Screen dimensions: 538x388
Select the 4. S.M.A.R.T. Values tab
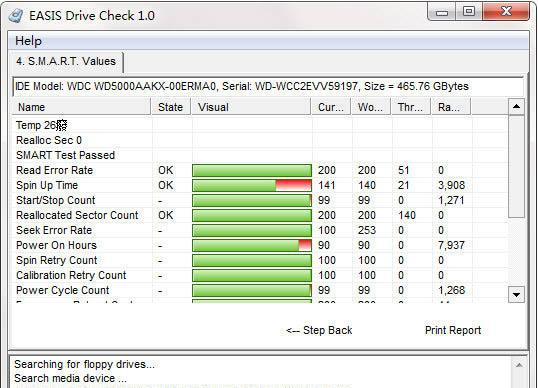tap(66, 62)
